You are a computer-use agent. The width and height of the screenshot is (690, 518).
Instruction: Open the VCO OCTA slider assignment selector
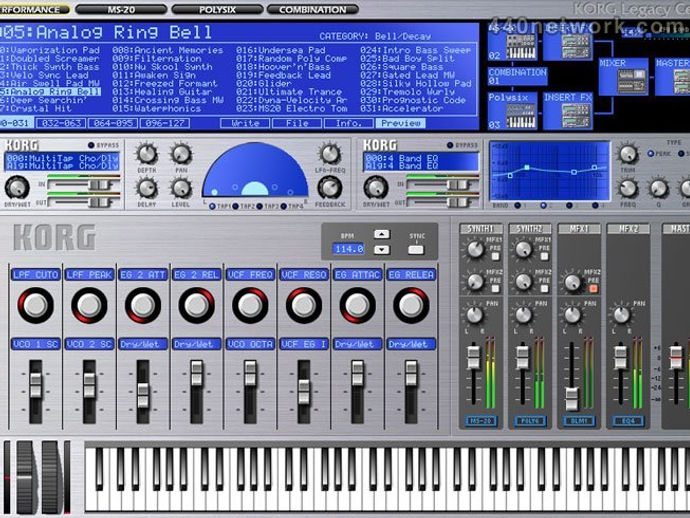pos(250,344)
